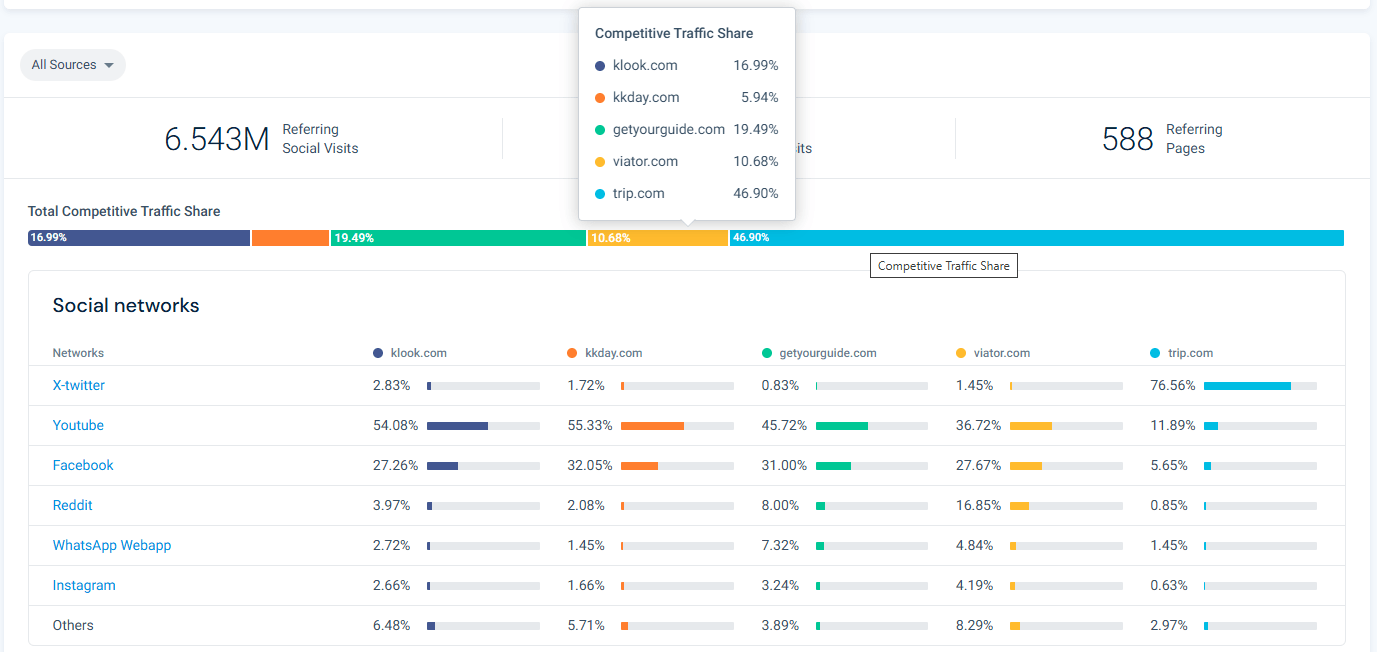Click the klook.com column header
The width and height of the screenshot is (1377, 652).
click(410, 353)
